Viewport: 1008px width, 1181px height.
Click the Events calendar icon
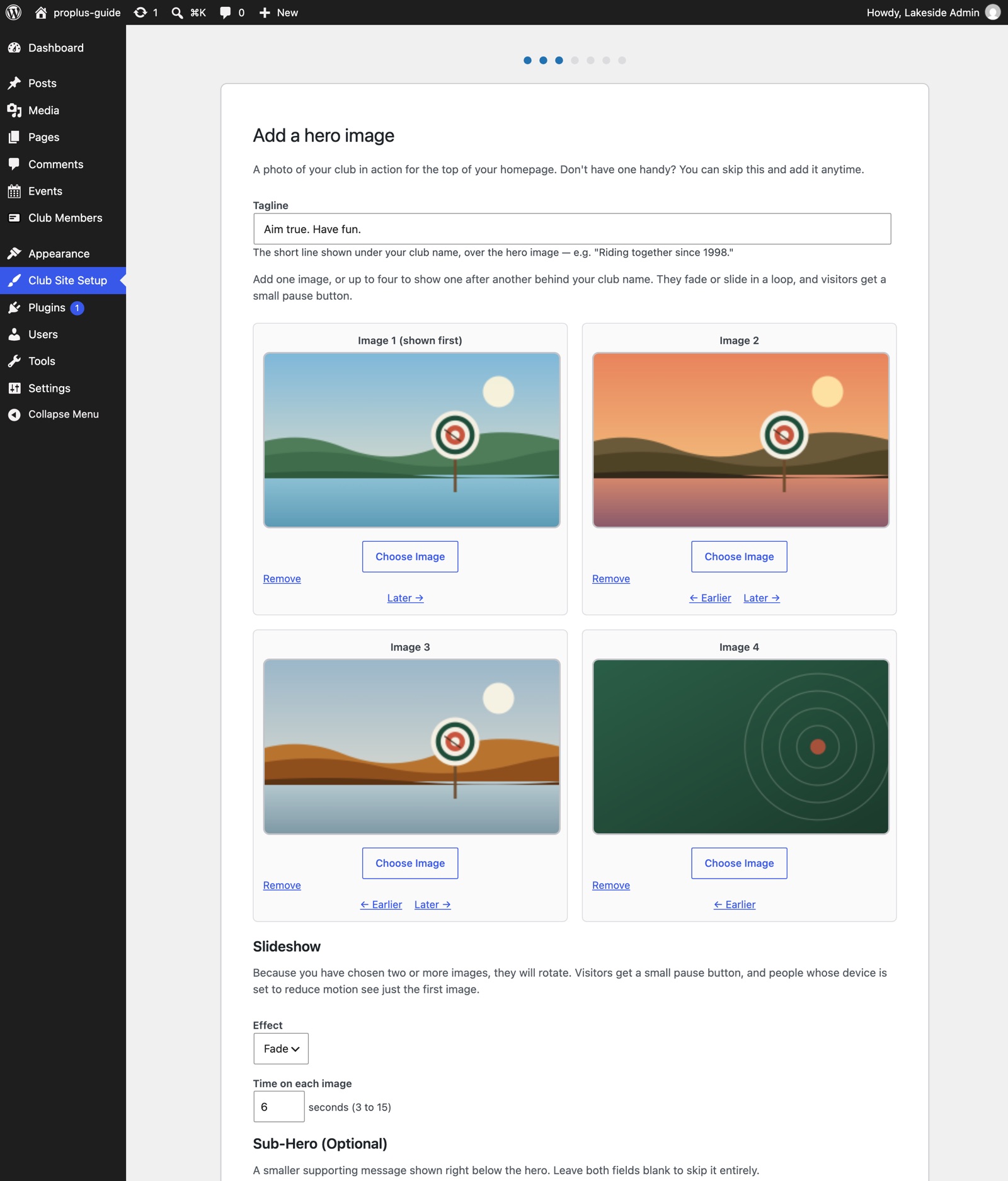coord(14,191)
